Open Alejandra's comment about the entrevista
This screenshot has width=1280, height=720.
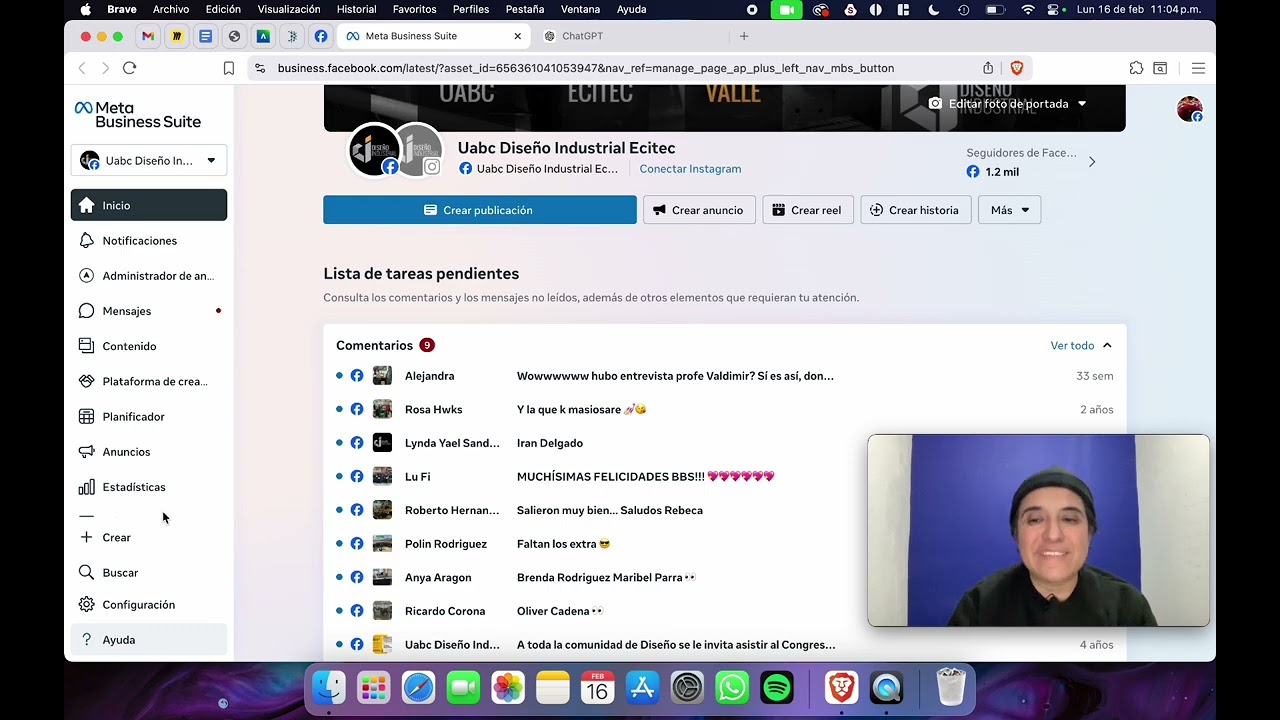[725, 376]
